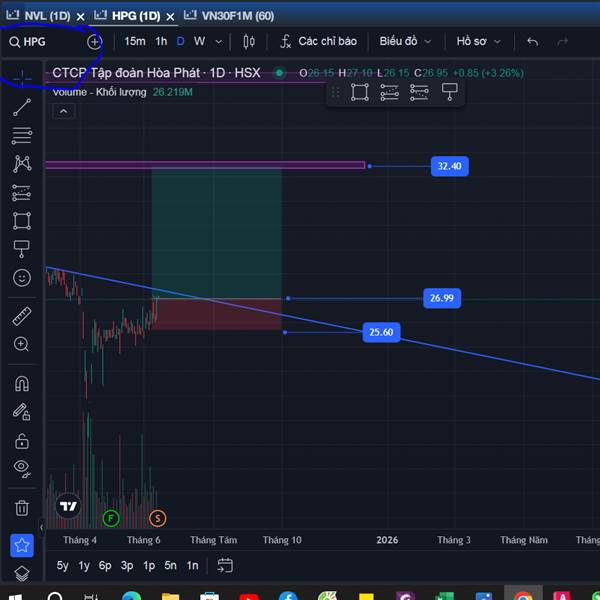
Task: Switch to 15m timeframe
Action: 135,41
